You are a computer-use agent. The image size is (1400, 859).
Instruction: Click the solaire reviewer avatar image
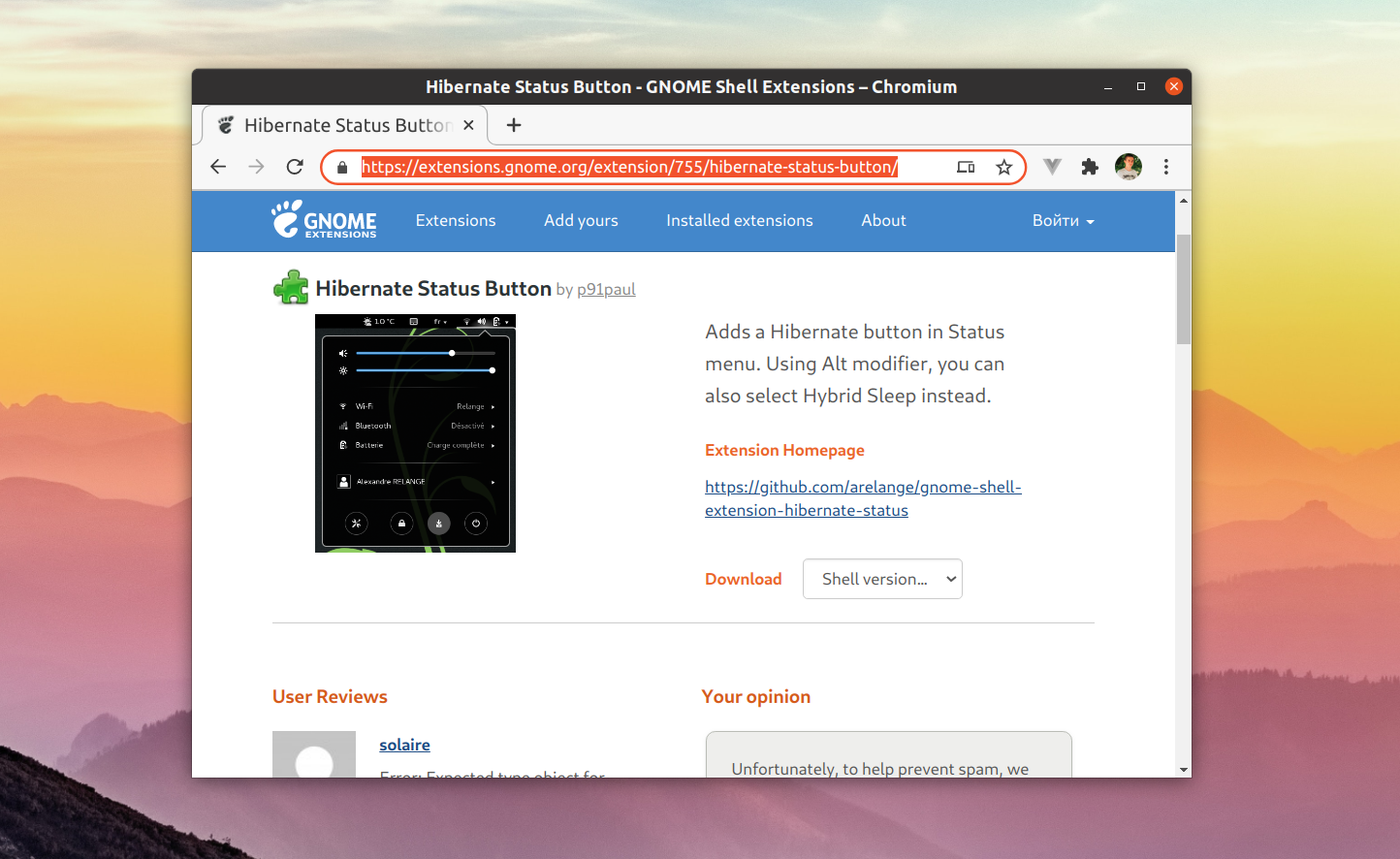(314, 754)
